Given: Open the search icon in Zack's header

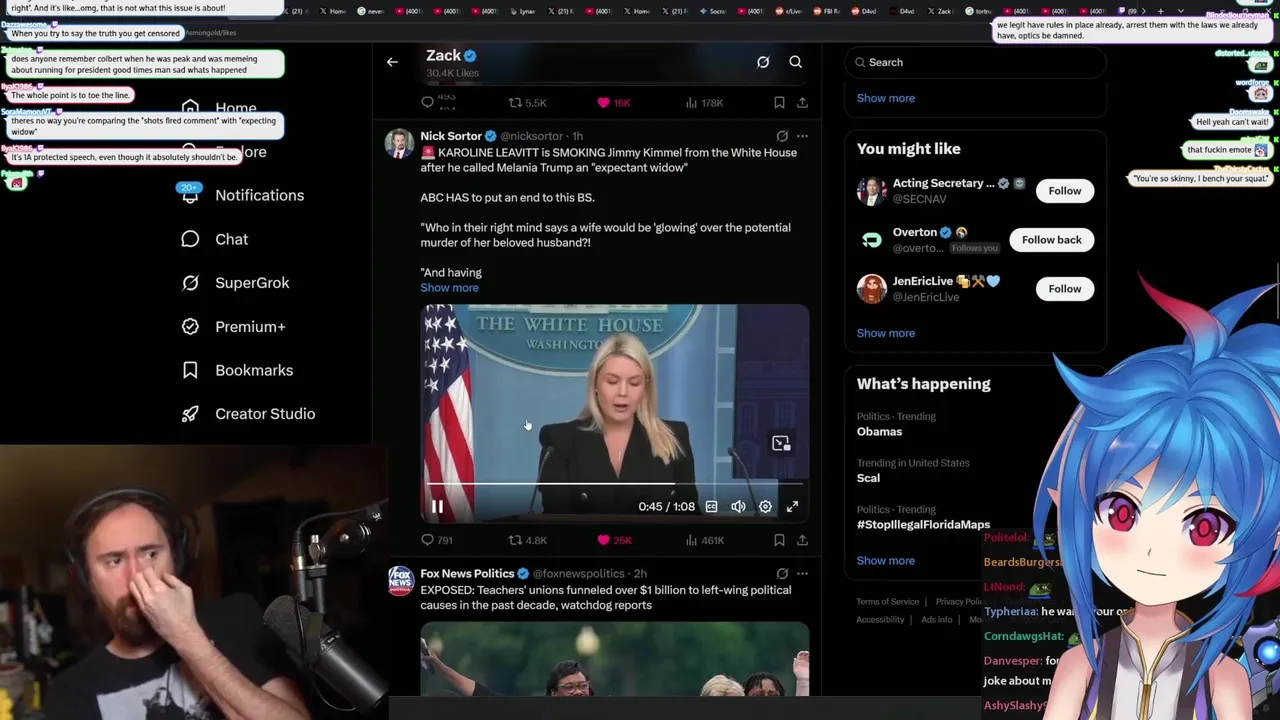Looking at the screenshot, I should [796, 62].
